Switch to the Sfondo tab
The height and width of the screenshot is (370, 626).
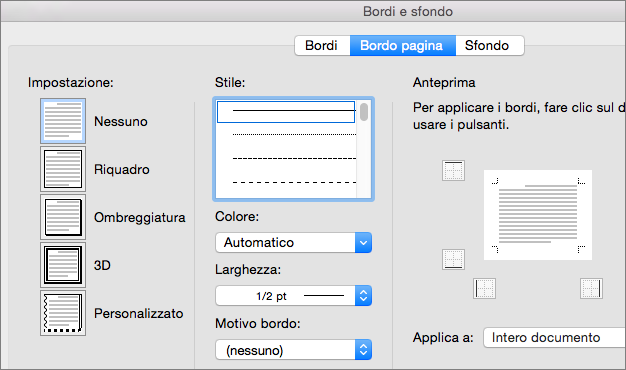[x=489, y=46]
